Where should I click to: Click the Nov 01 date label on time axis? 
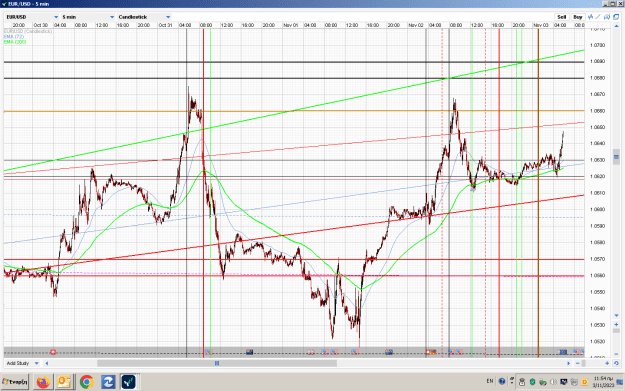291,25
